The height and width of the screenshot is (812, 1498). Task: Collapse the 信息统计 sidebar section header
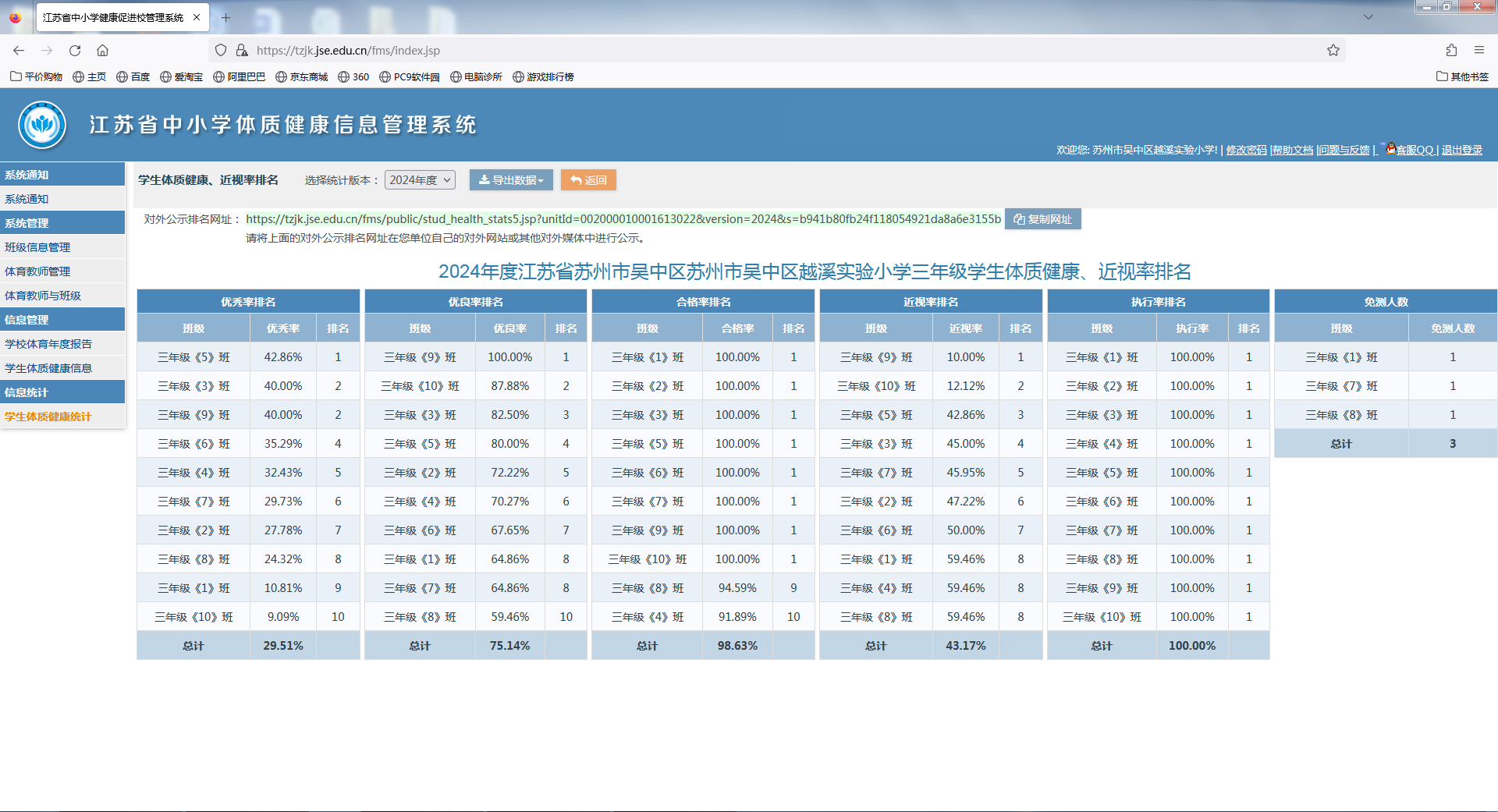(x=62, y=392)
